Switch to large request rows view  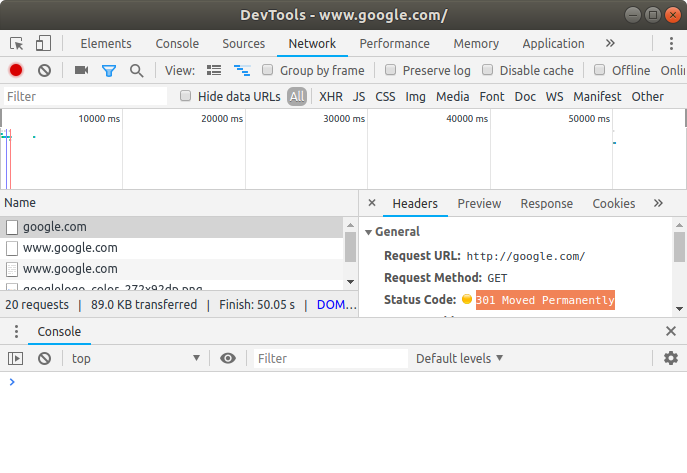(x=214, y=70)
